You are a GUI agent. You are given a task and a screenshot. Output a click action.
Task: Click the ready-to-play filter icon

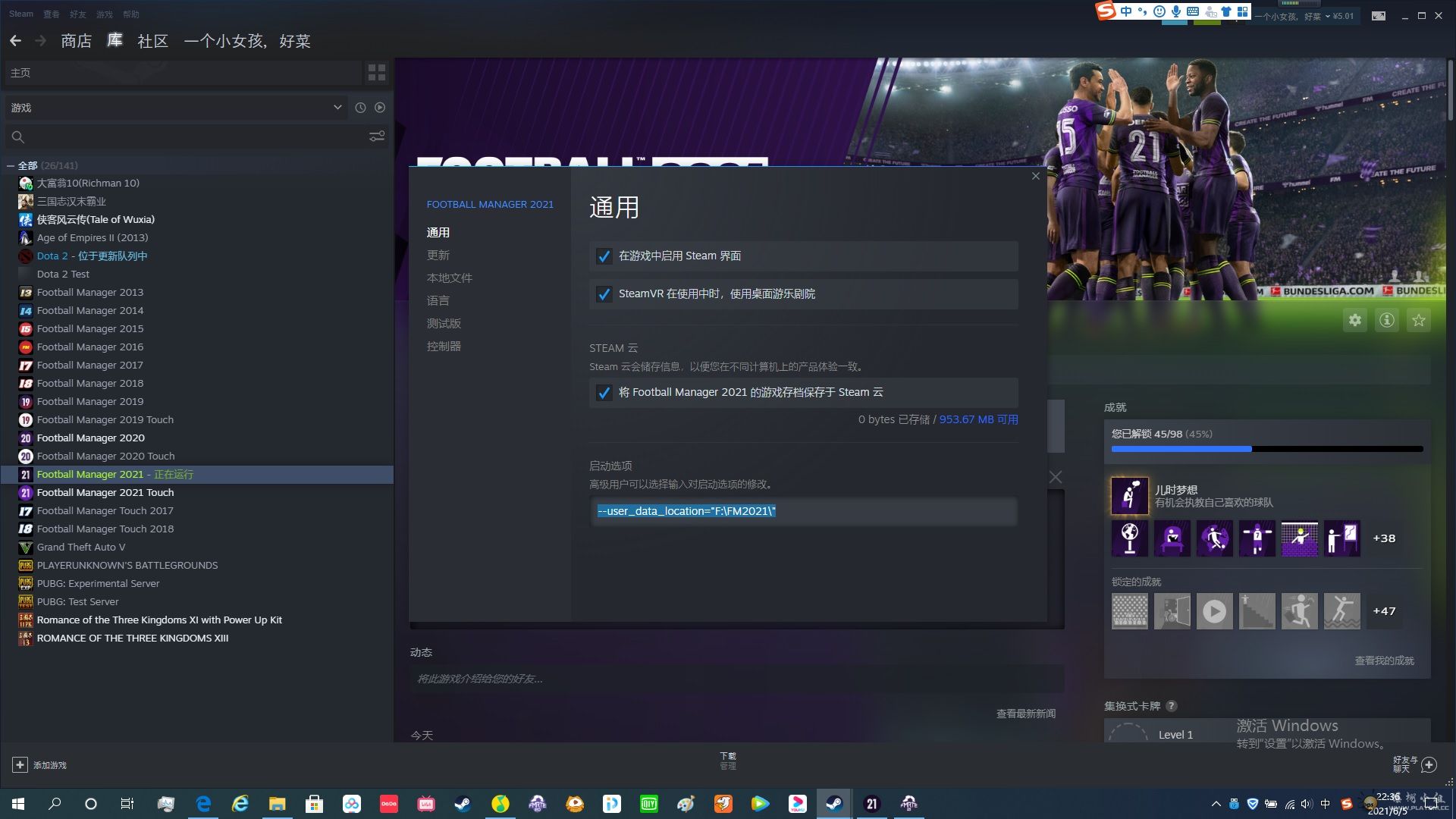[380, 108]
